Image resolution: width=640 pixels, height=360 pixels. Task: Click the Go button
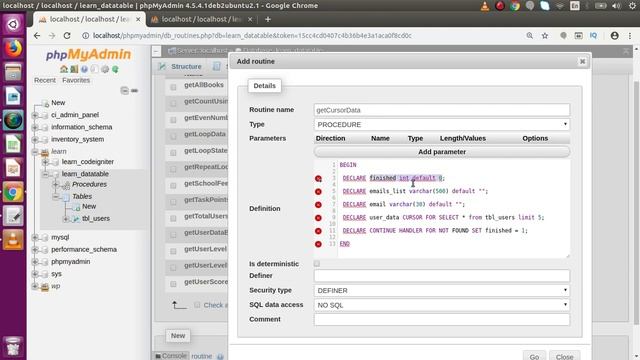[x=534, y=356]
